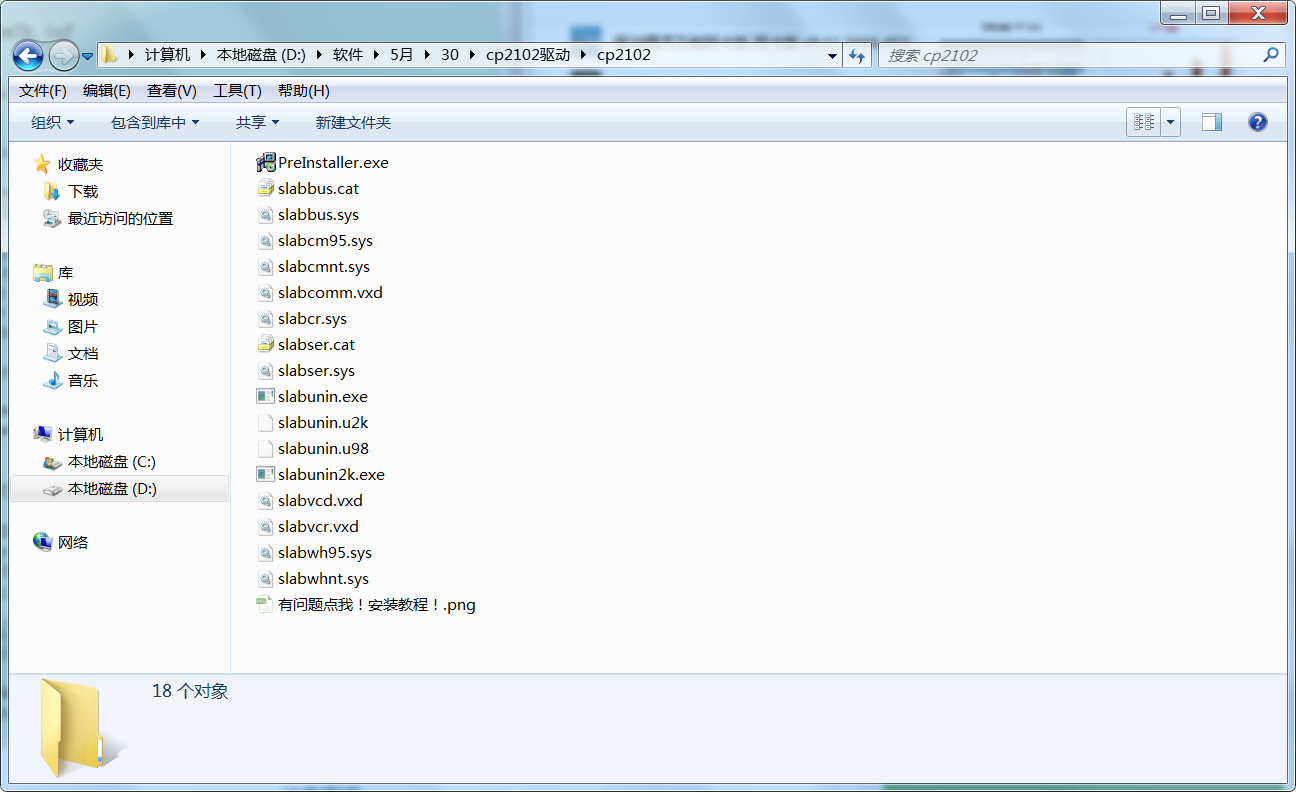Click the search cp2102 input field
Viewport: 1296px width, 792px height.
[x=1070, y=55]
